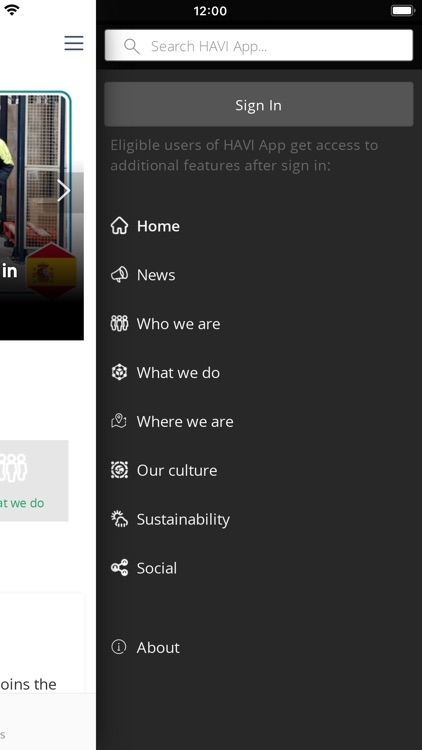The width and height of the screenshot is (422, 750).
Task: Open the green 'at we do' link
Action: 22,503
